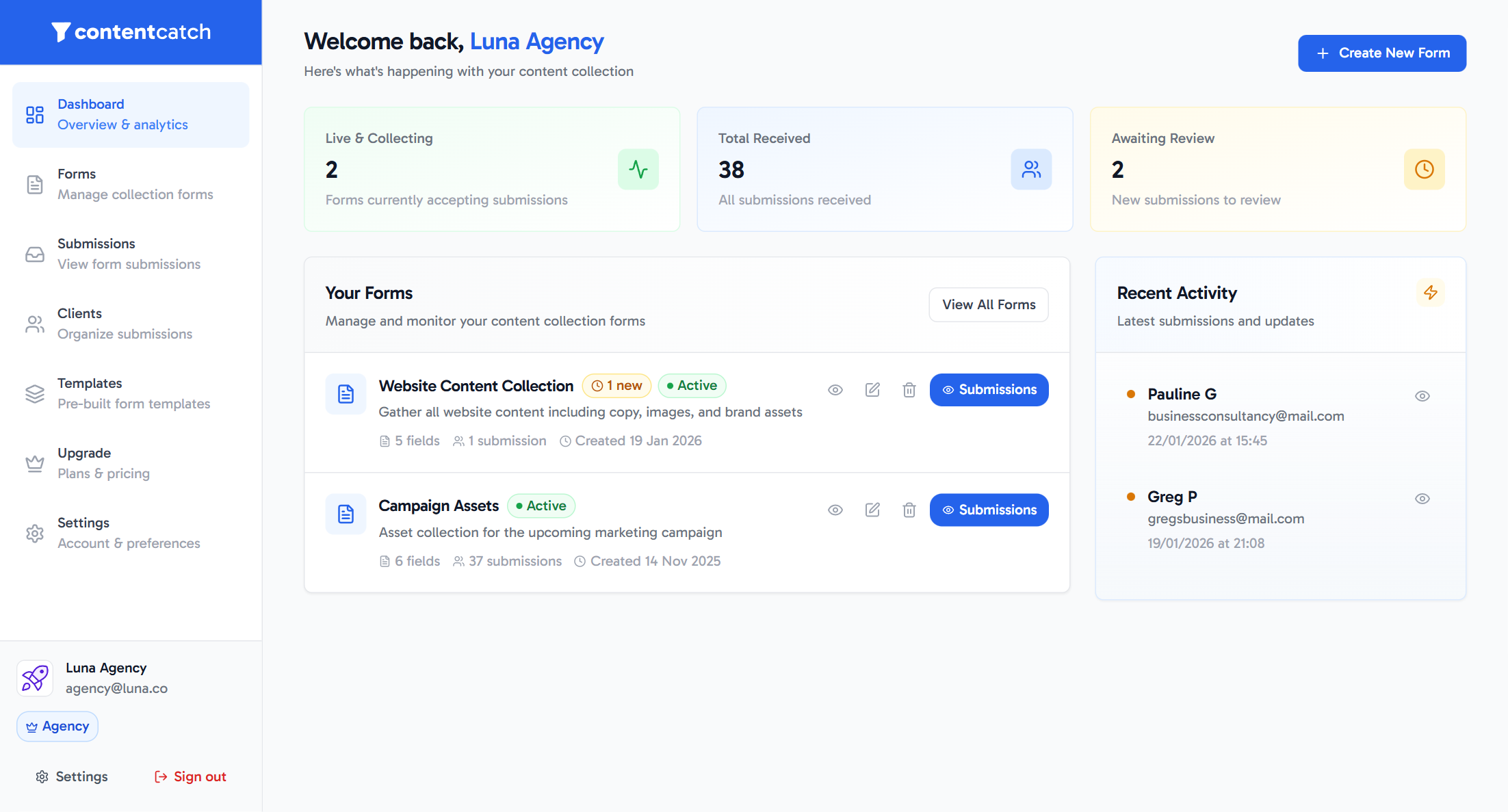Click the Create New Form button
The height and width of the screenshot is (812, 1508).
click(1381, 53)
